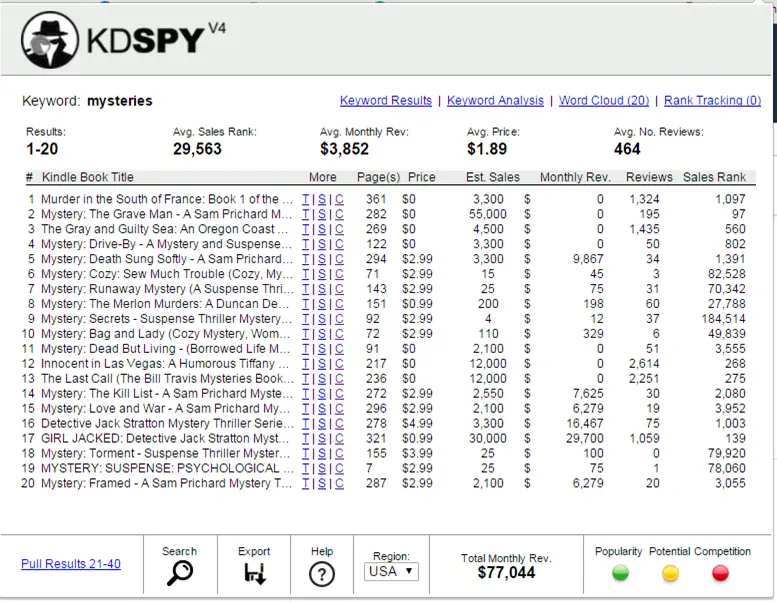Select title GIRL JACKED: Detective Jack Stratton
Screen dimensions: 777x603
[165, 439]
